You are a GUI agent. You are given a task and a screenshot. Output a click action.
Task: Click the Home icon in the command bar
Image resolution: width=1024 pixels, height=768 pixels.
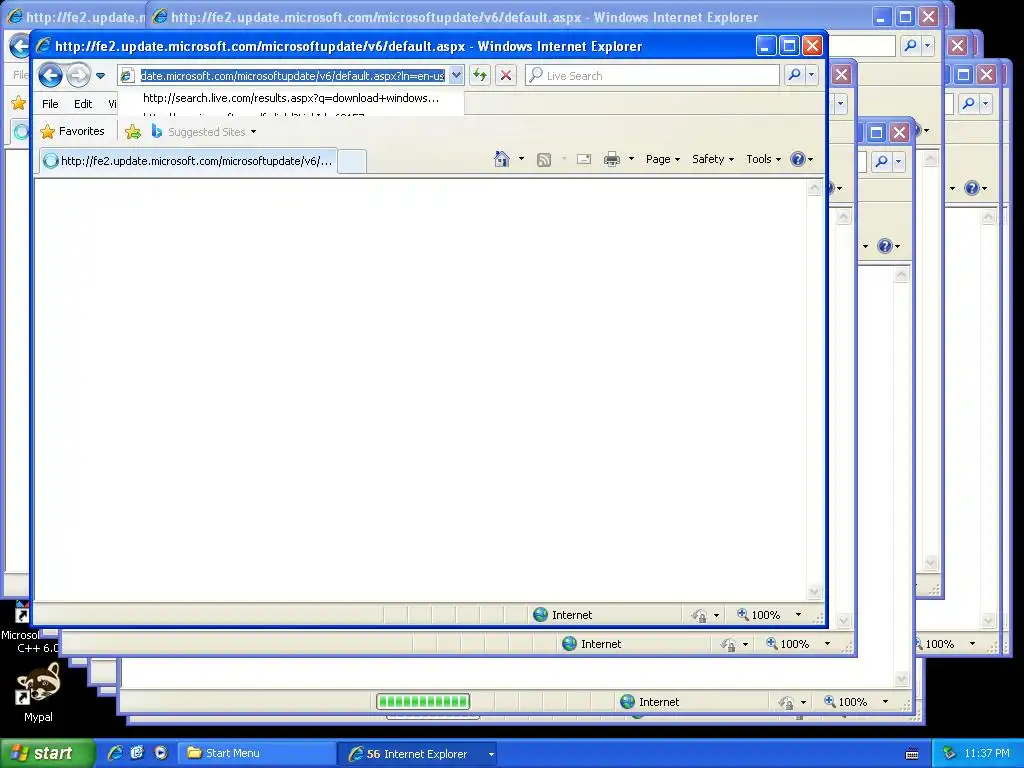[x=502, y=159]
